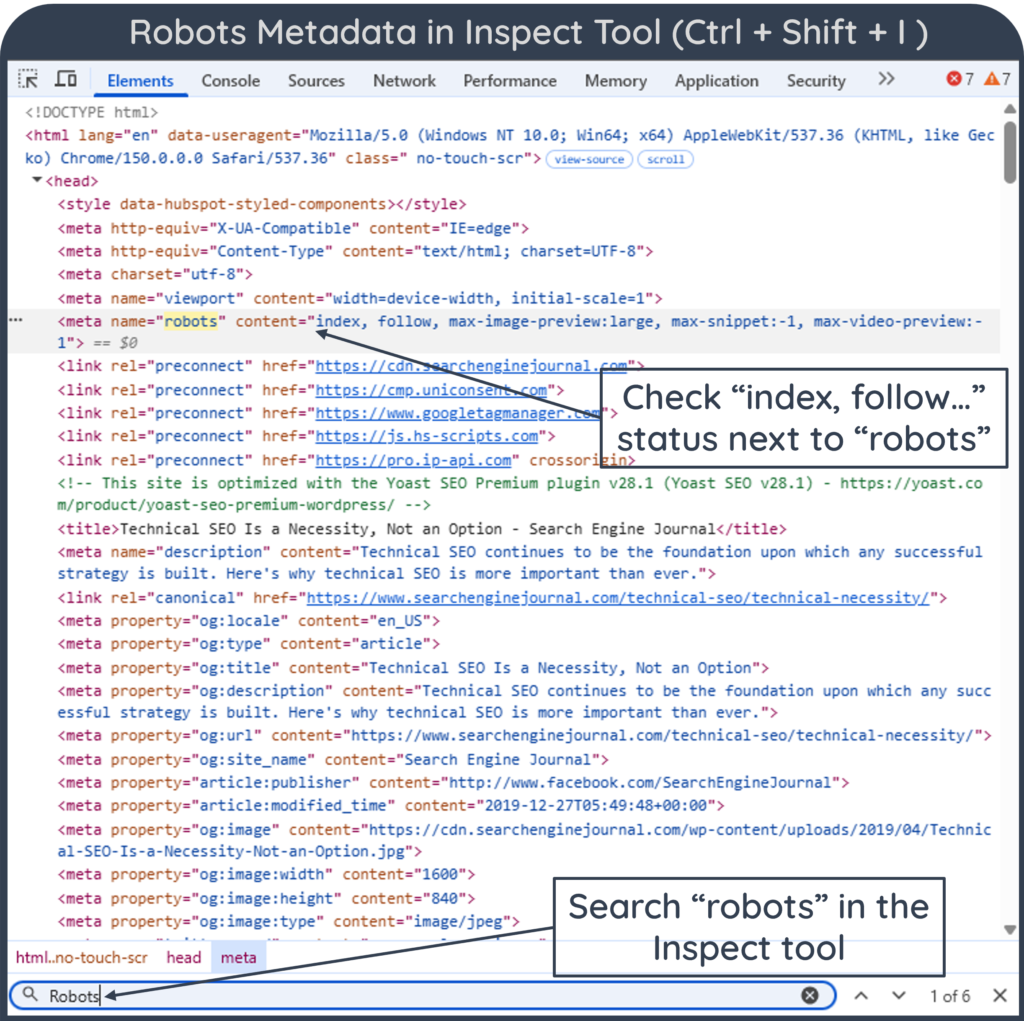Switch to the Security tab
Viewport: 1024px width, 1021px height.
click(816, 81)
